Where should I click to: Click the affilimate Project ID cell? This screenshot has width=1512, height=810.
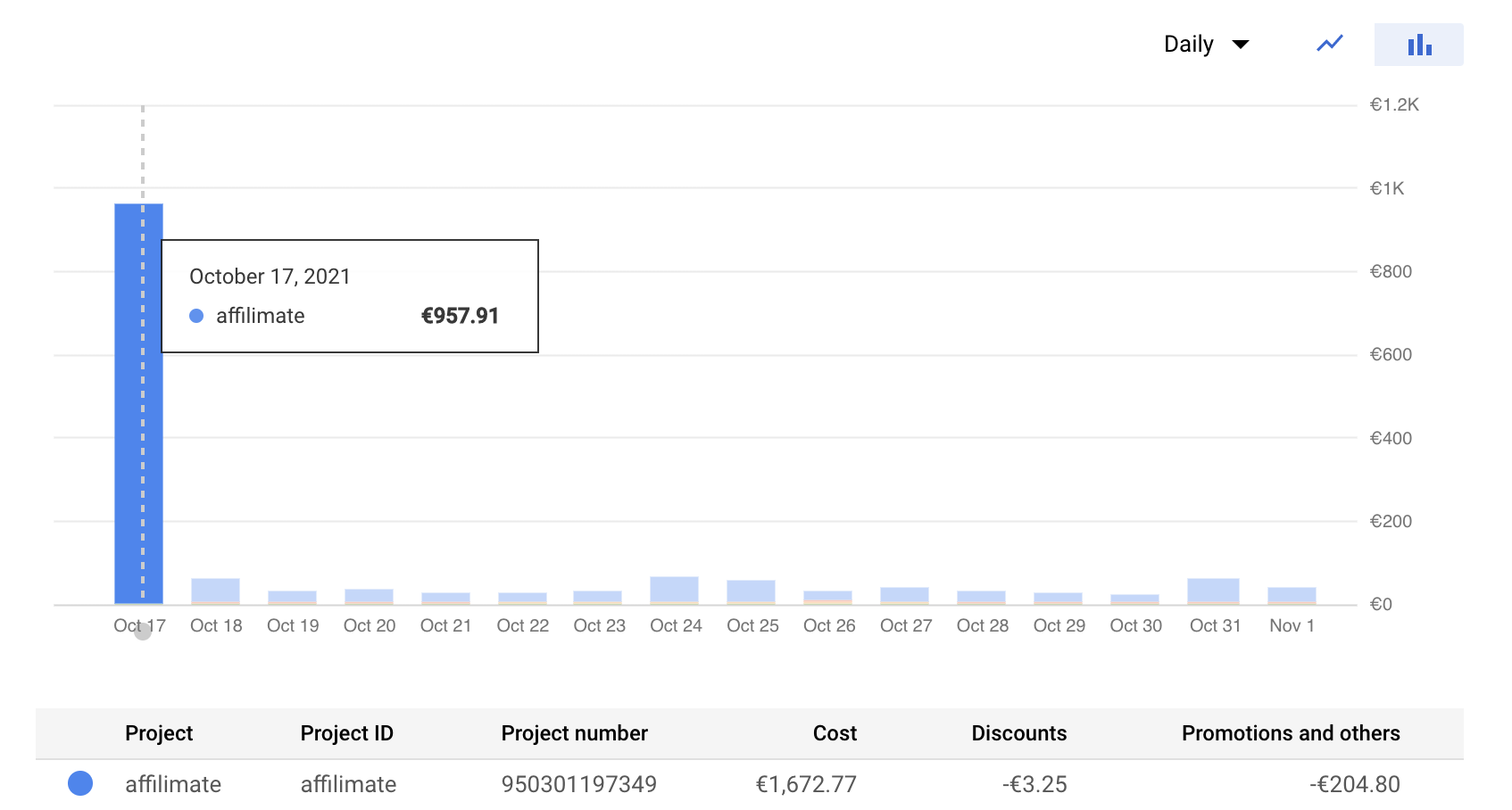coord(348,784)
